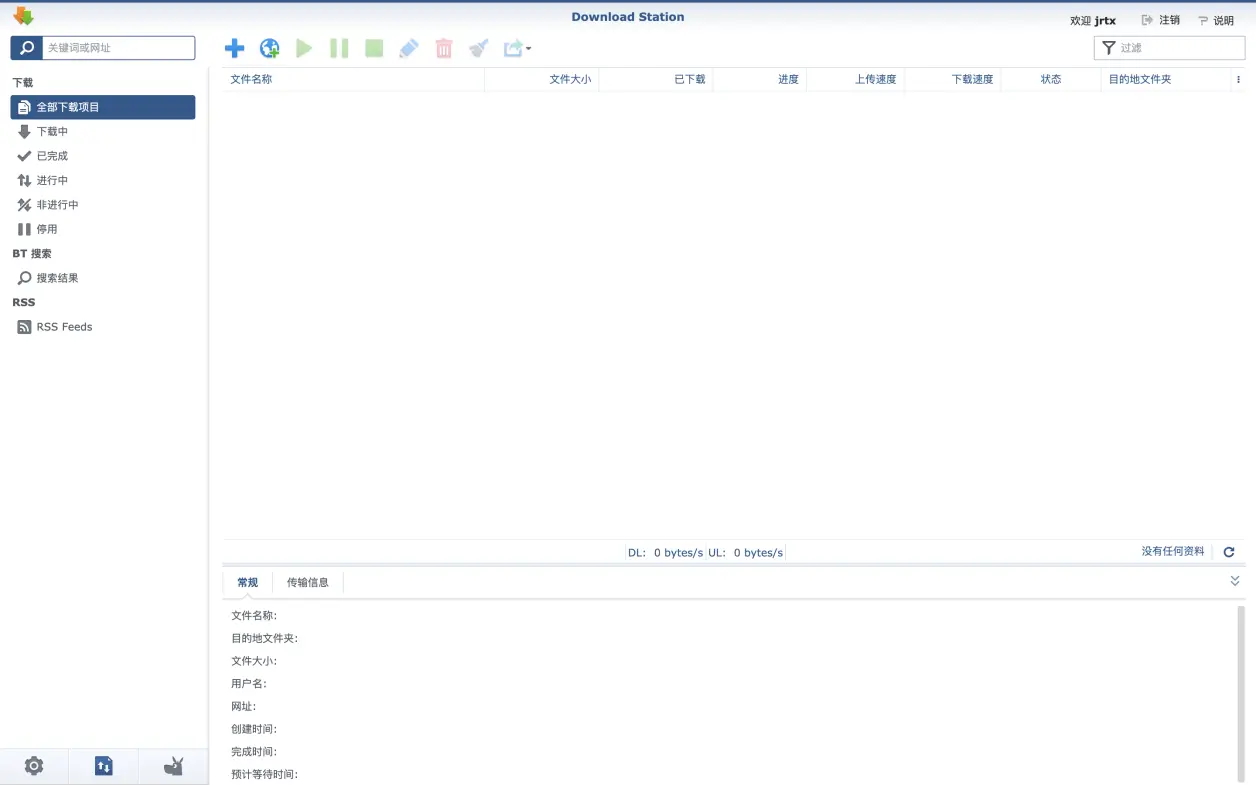Open the share action dropdown arrow

coord(528,48)
